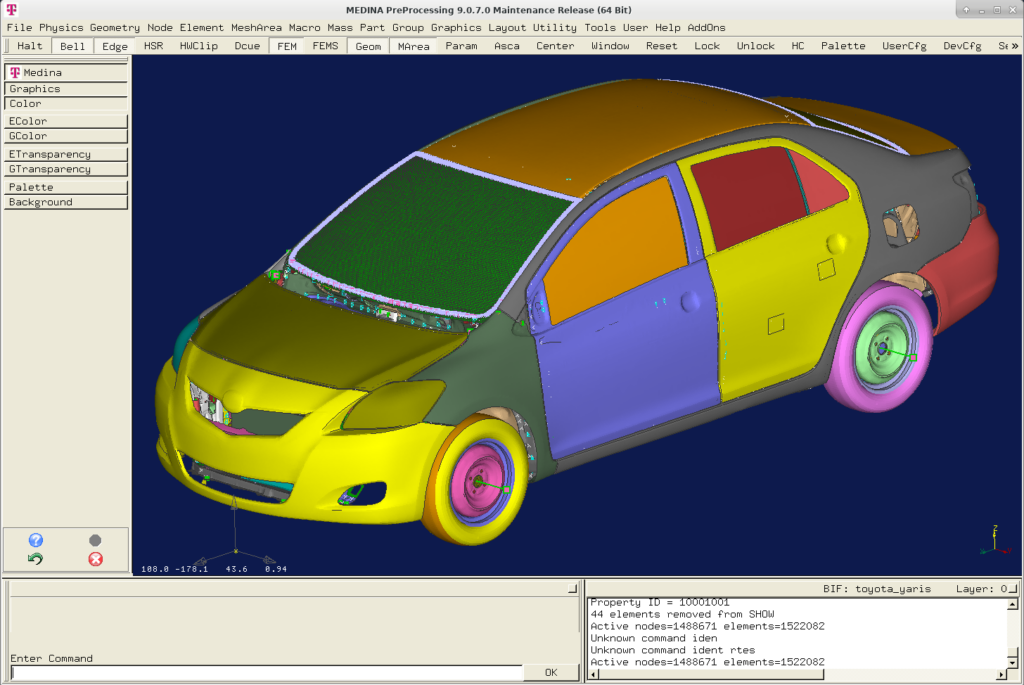The height and width of the screenshot is (685, 1024).
Task: Click the message log vertical scrollbar
Action: [1012, 633]
